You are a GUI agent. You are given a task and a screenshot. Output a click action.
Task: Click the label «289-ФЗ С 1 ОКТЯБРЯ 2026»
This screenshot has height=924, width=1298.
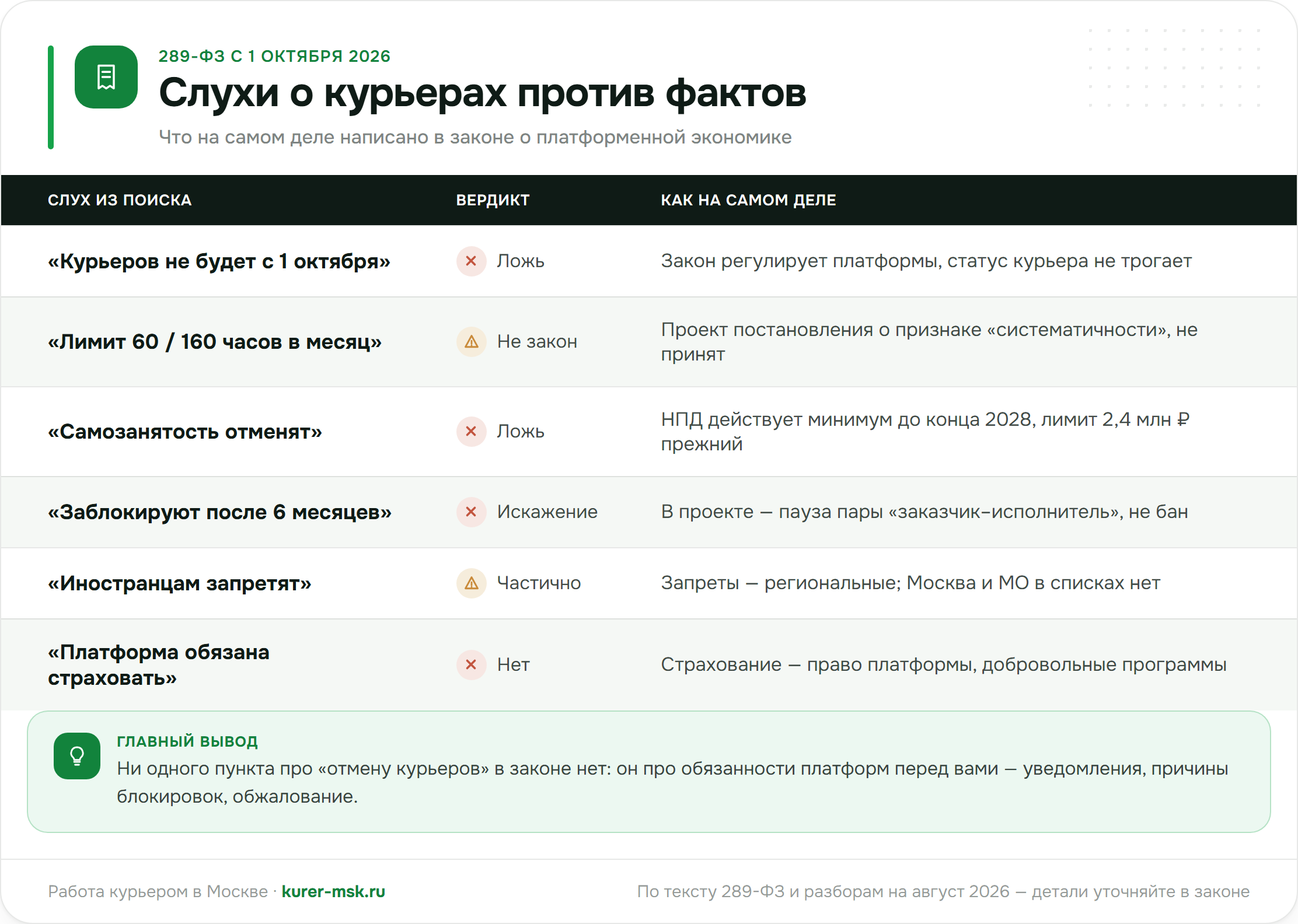[x=274, y=56]
